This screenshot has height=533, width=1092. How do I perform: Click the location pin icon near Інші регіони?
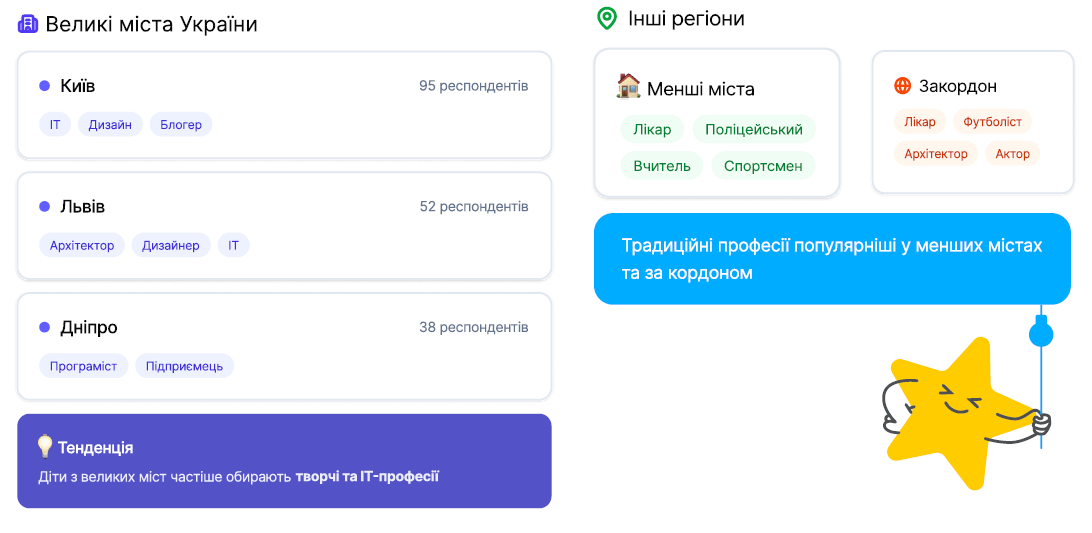[606, 18]
